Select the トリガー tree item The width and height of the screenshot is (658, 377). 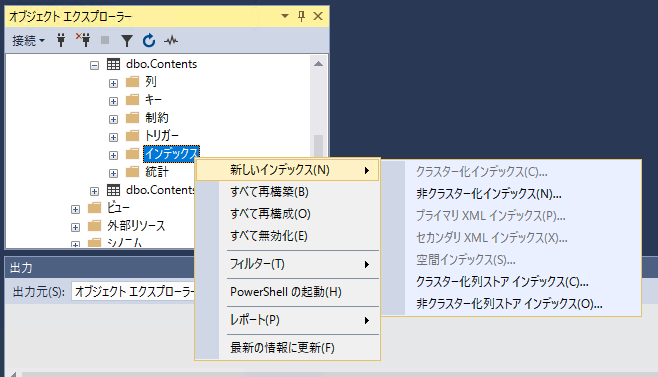[162, 135]
